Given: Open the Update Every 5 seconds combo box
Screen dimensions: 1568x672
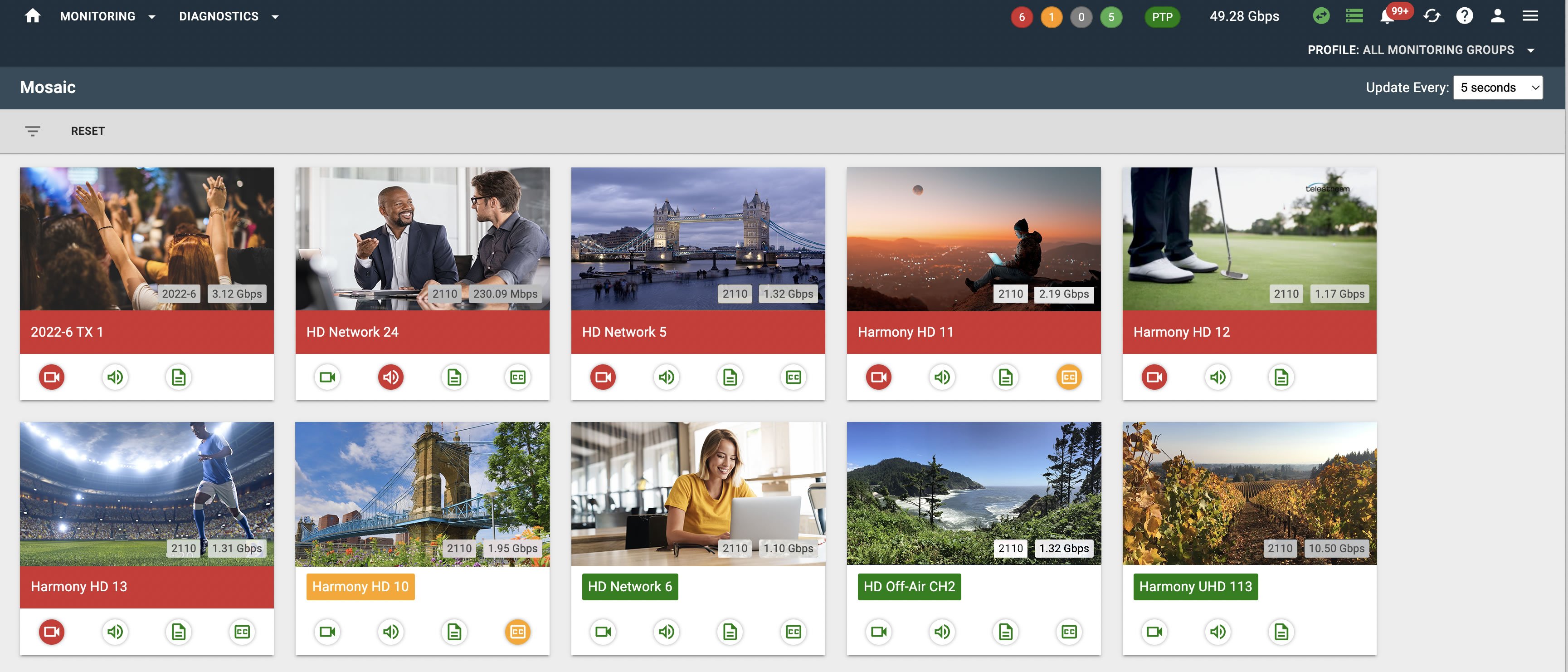Looking at the screenshot, I should pos(1497,87).
